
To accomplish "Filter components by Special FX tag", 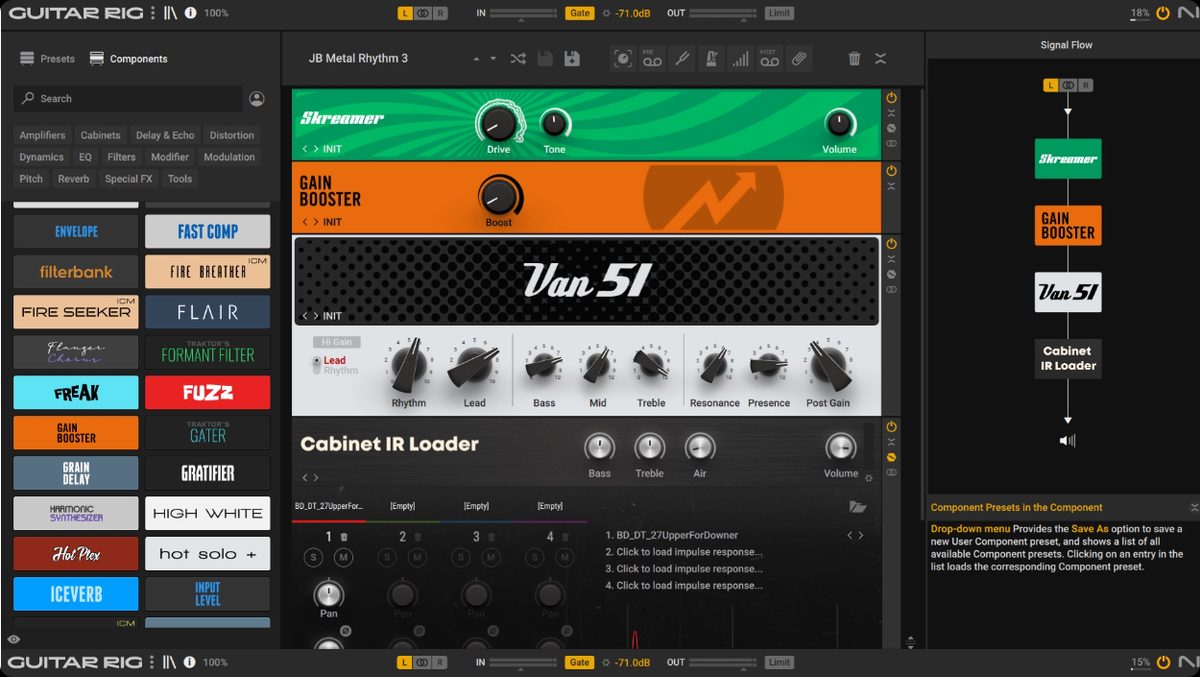I will point(128,179).
